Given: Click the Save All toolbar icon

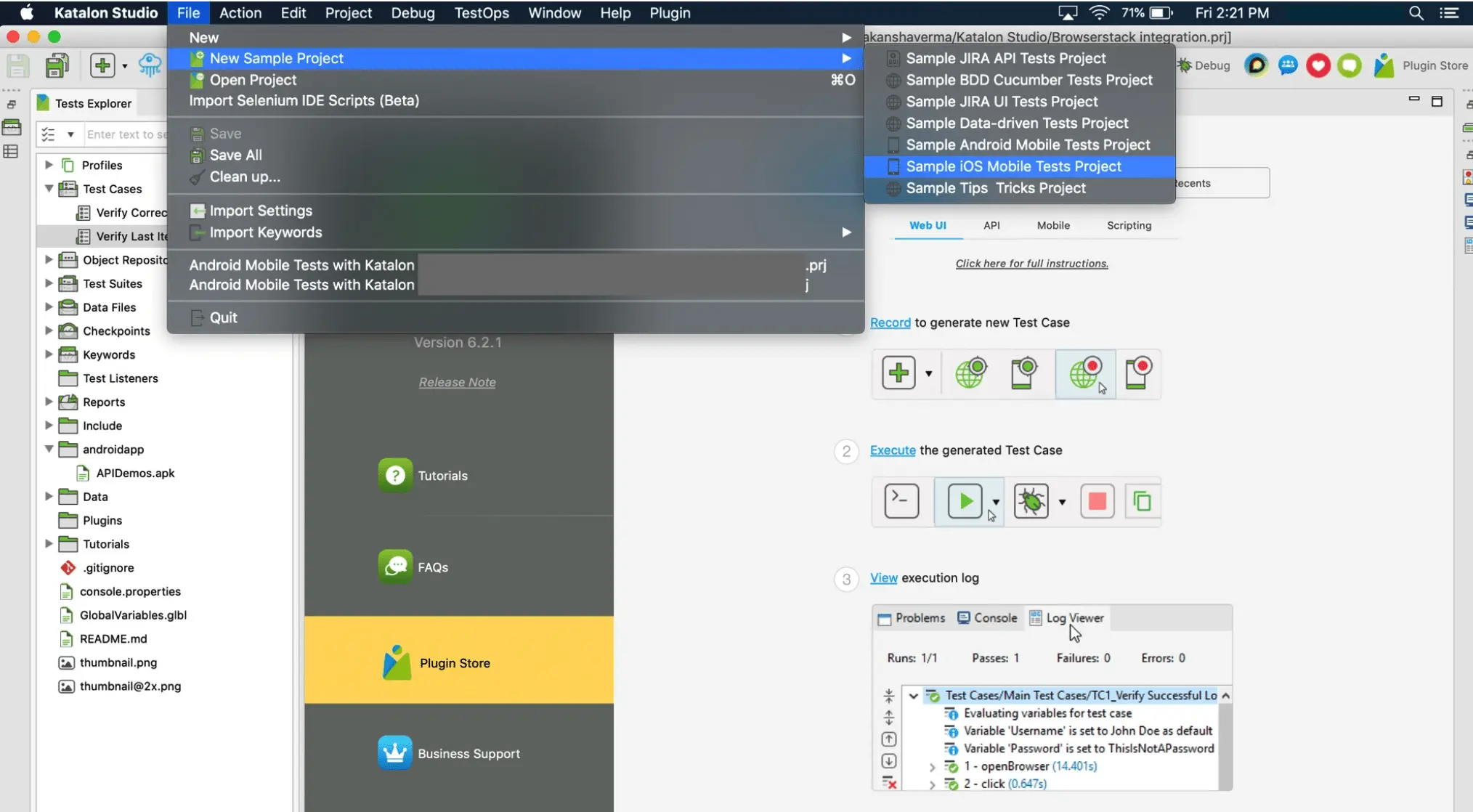Looking at the screenshot, I should [57, 65].
